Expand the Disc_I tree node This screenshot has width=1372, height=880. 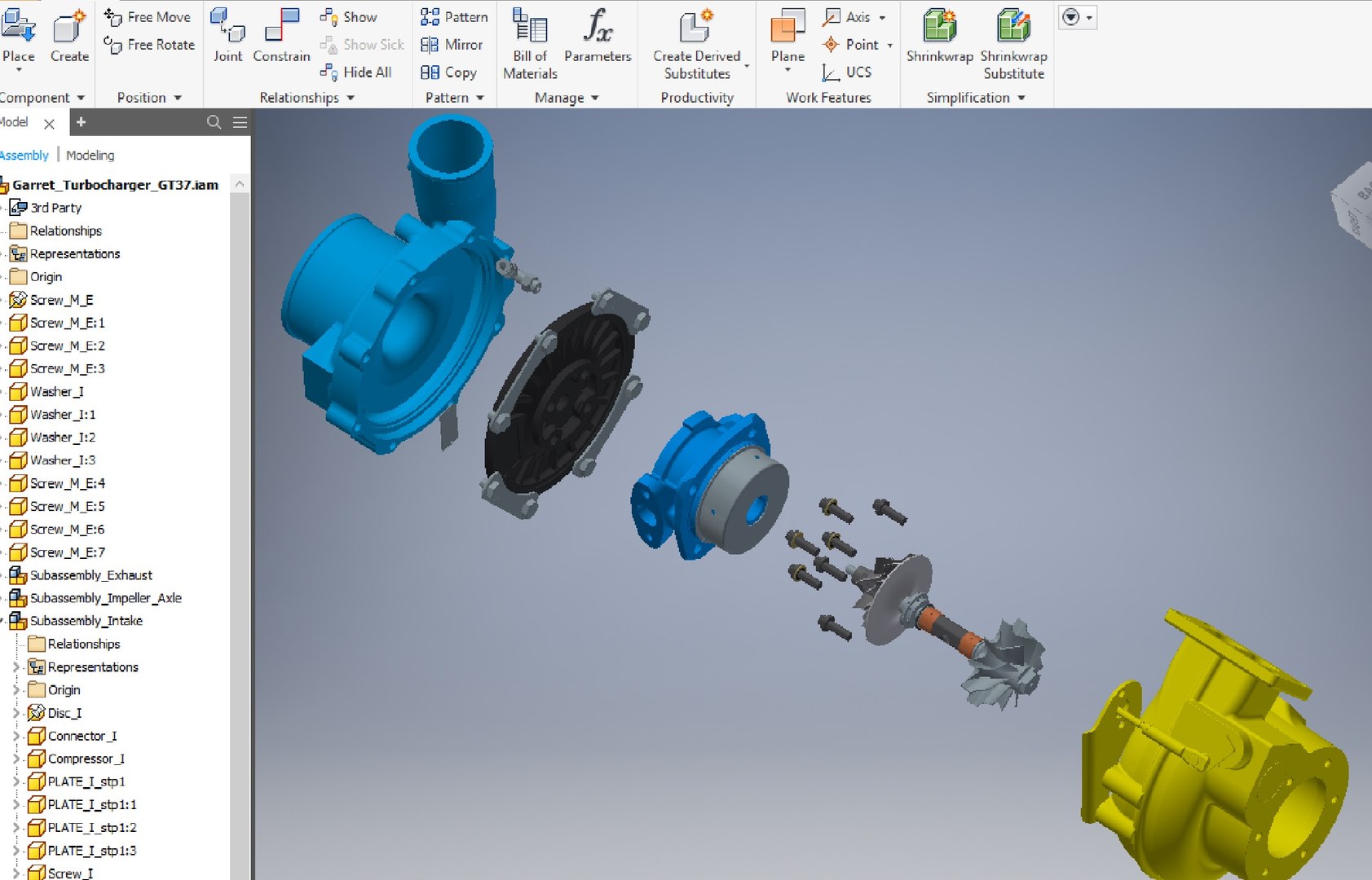pos(15,713)
